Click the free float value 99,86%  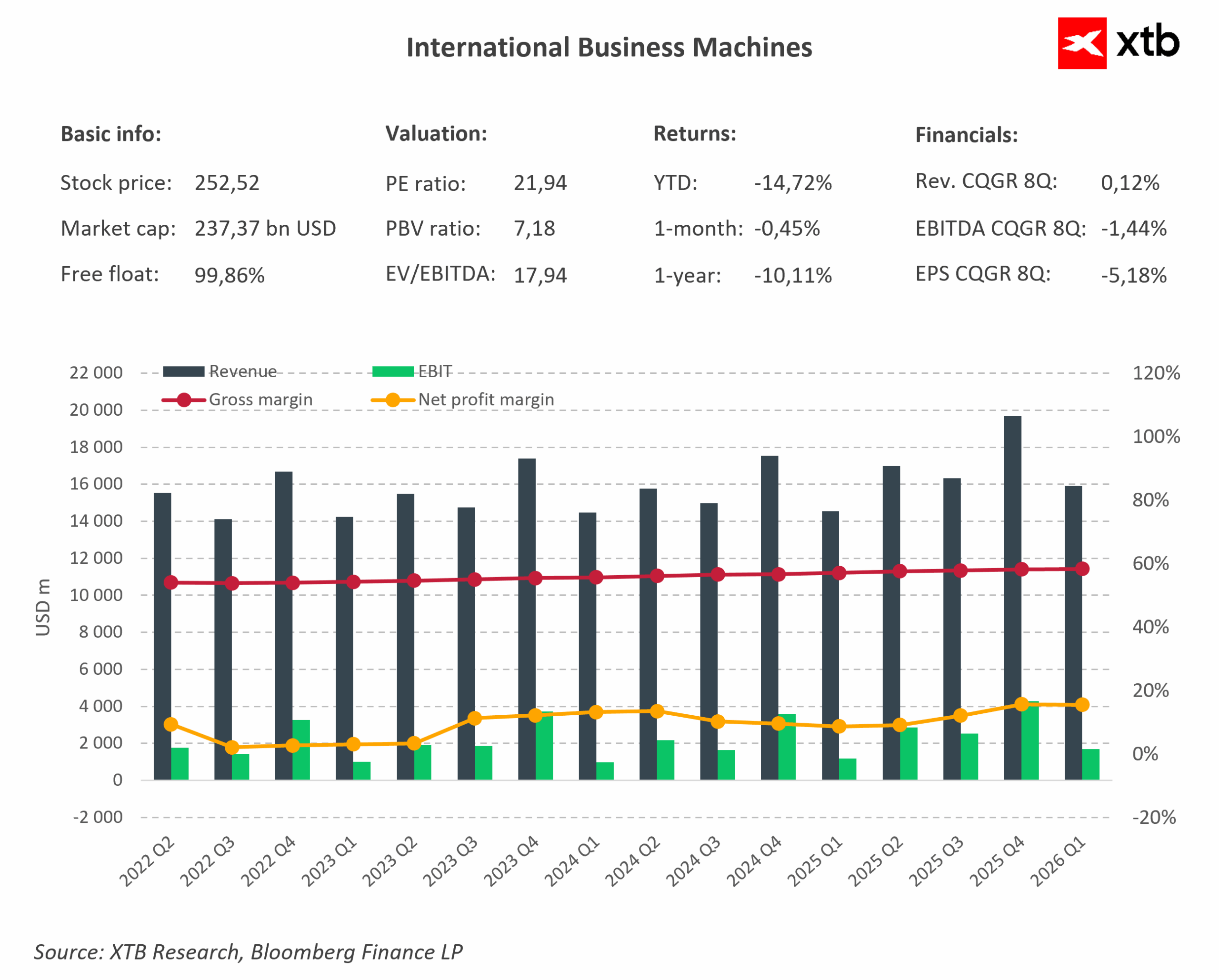tap(230, 275)
